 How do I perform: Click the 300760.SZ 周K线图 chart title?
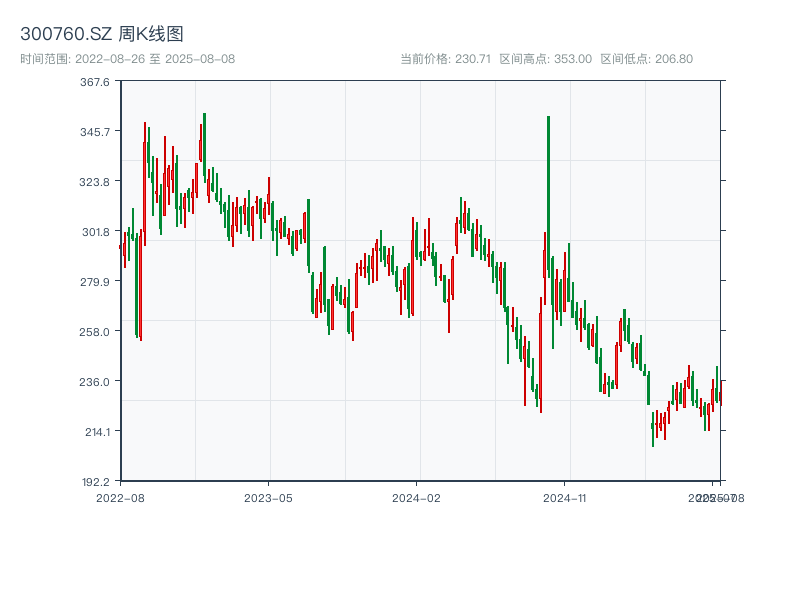(102, 34)
